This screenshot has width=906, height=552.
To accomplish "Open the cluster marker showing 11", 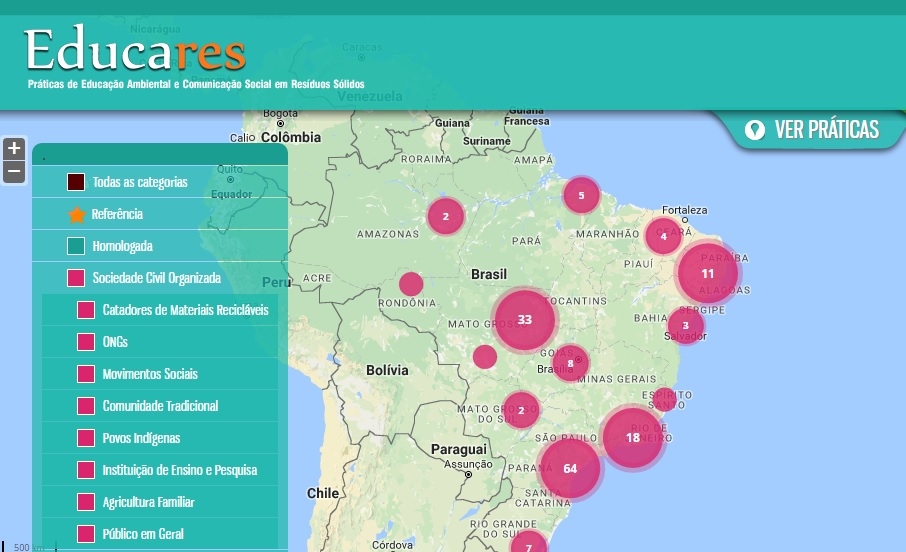I will (x=708, y=273).
